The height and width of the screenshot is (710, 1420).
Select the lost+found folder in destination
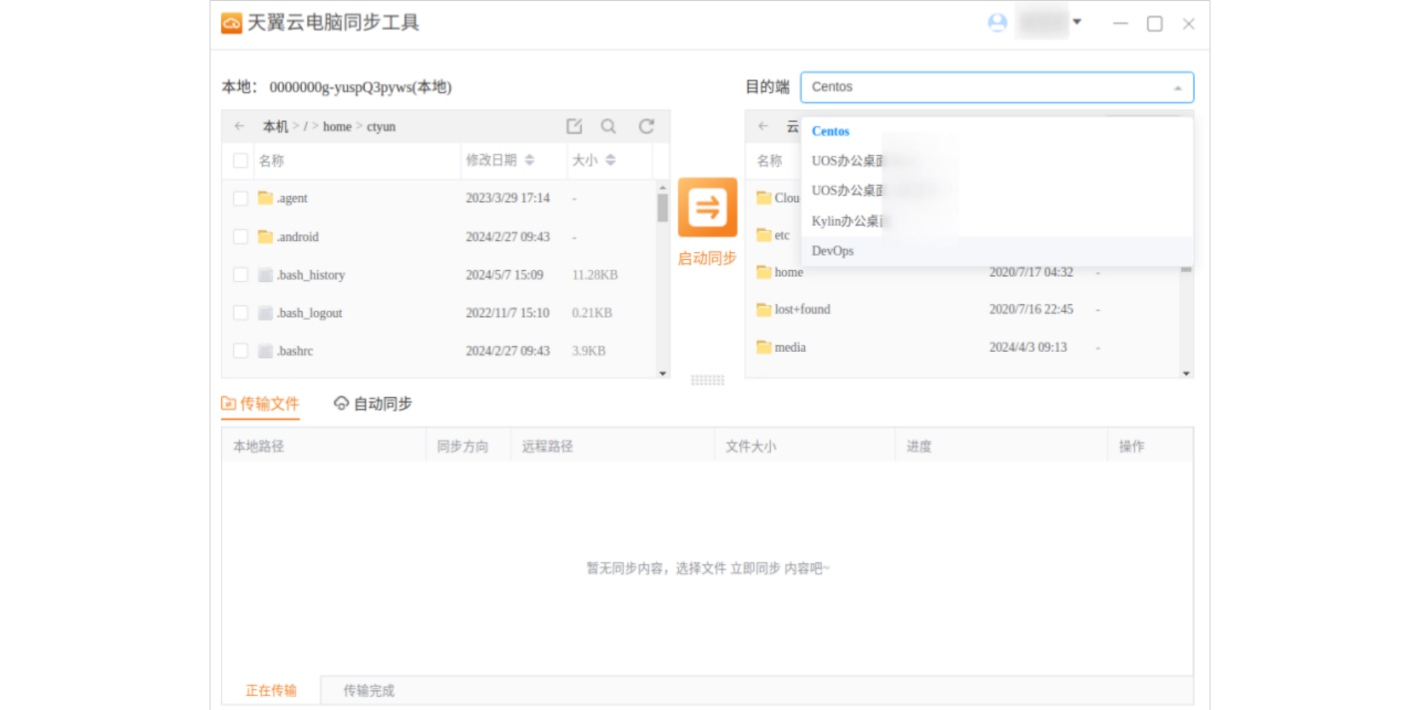coord(802,310)
